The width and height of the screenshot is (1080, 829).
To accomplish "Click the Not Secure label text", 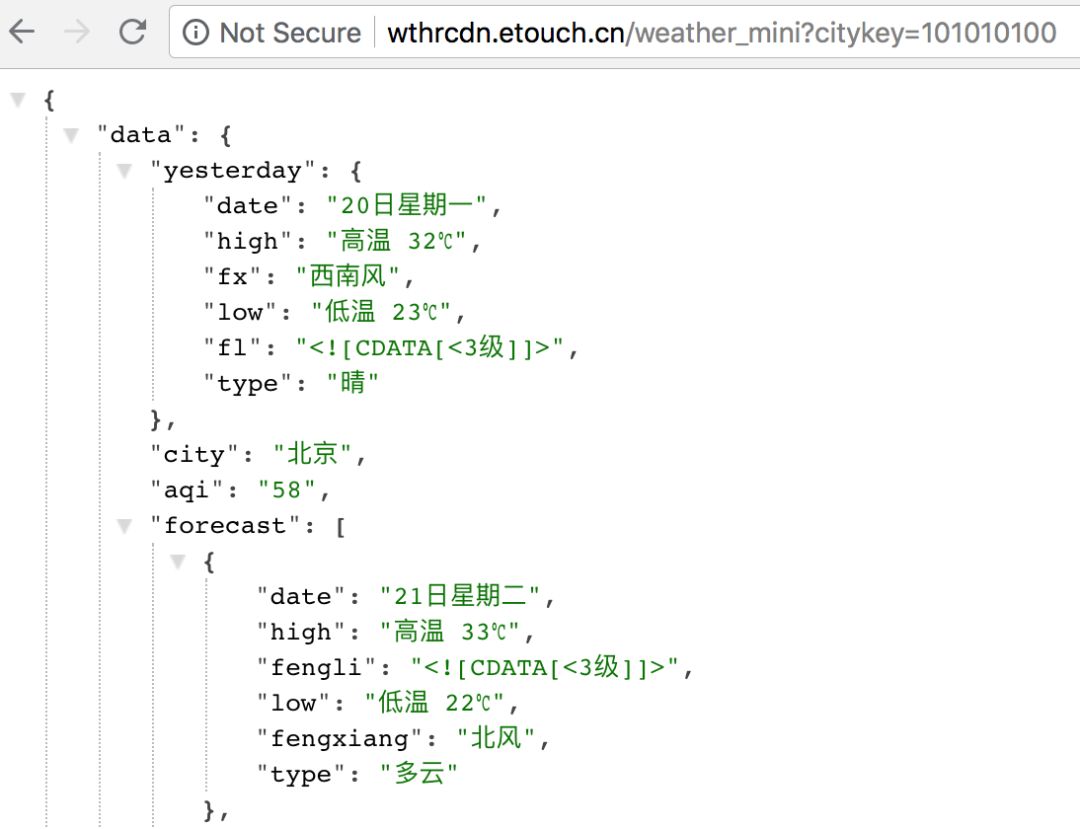I will click(x=290, y=33).
